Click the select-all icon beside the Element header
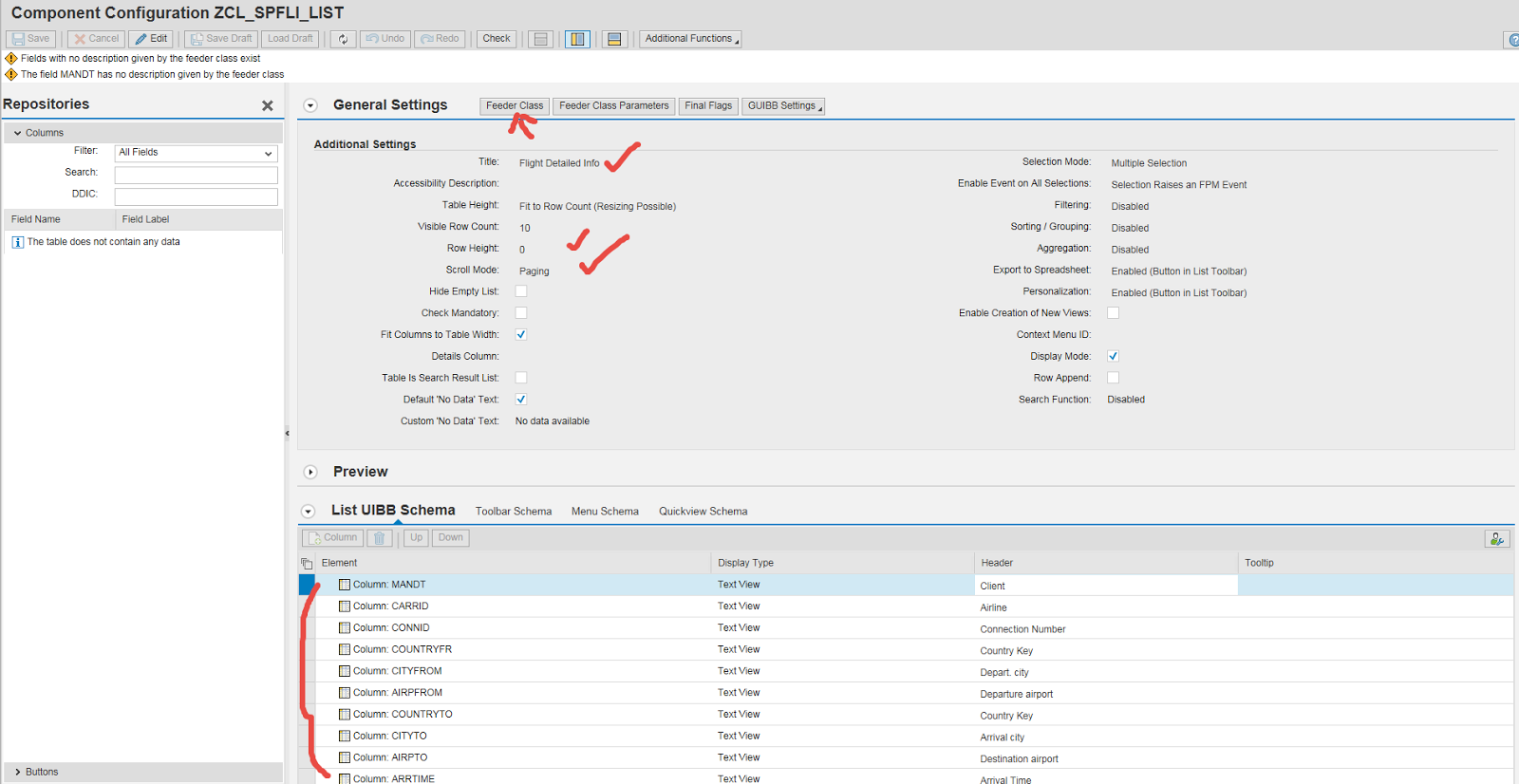1519x784 pixels. tap(307, 564)
